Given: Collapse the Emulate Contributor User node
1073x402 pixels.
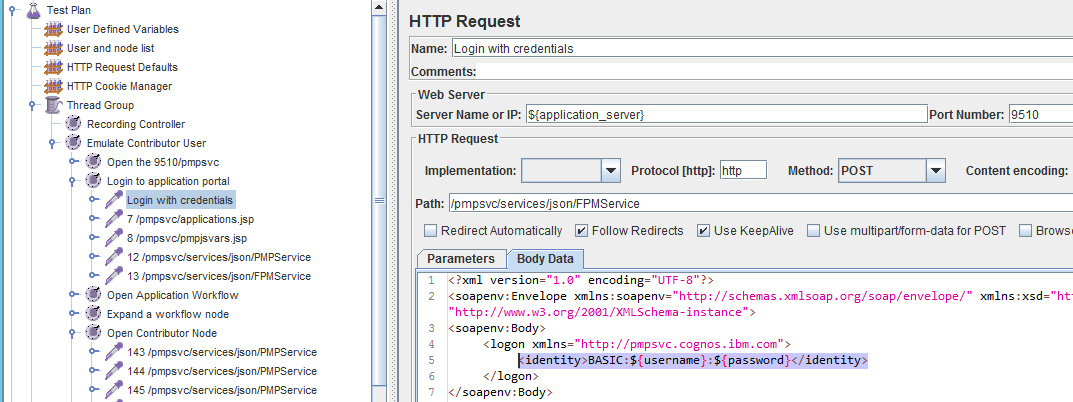Looking at the screenshot, I should 52,143.
